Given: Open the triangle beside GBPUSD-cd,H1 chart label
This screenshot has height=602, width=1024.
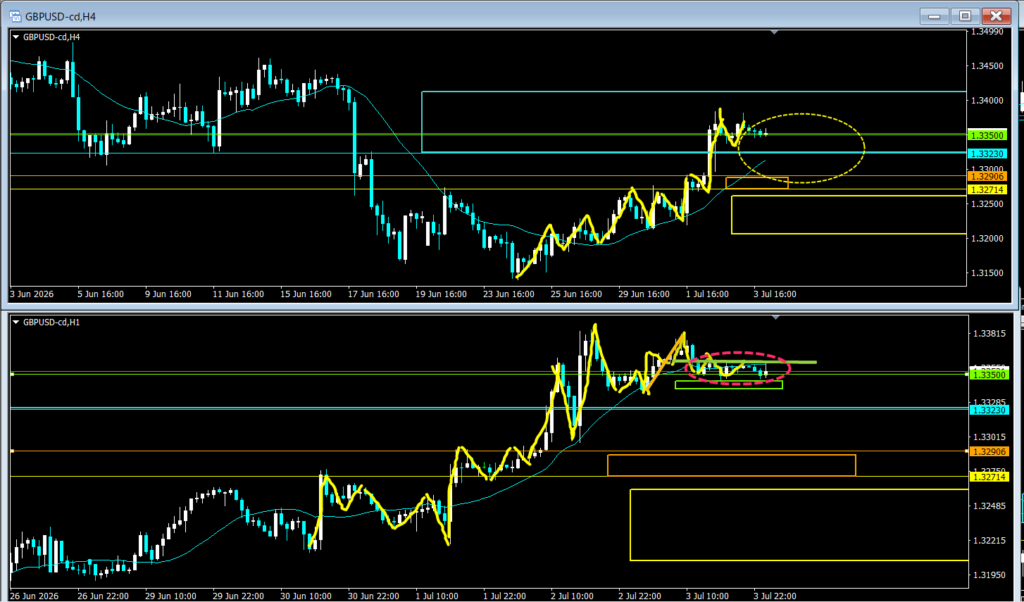Looking at the screenshot, I should (x=16, y=322).
